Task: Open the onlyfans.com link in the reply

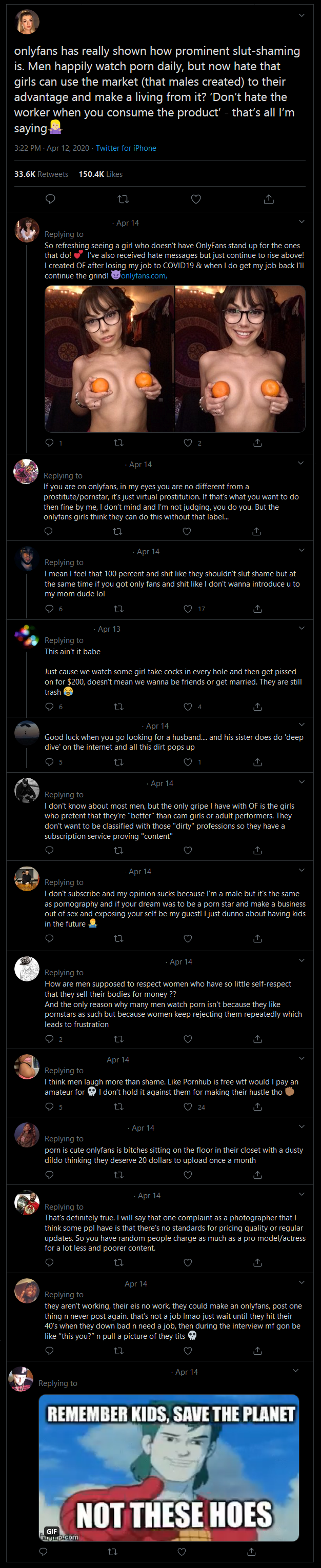Action: click(x=143, y=276)
